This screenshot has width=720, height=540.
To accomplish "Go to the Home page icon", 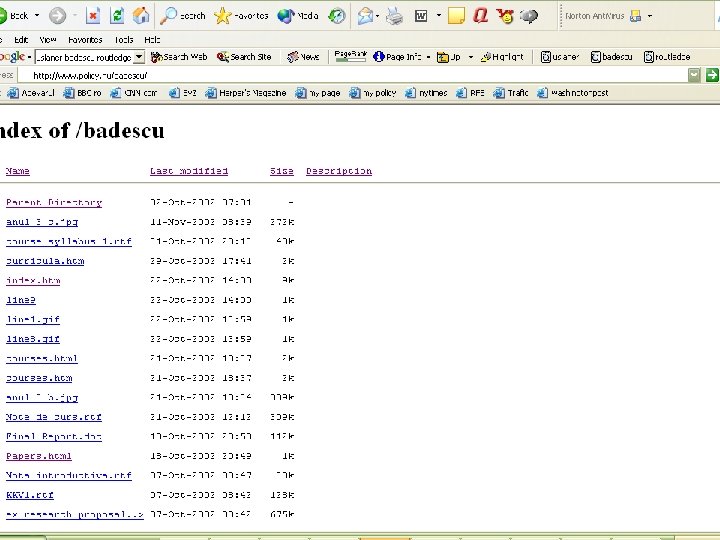I will pos(141,16).
